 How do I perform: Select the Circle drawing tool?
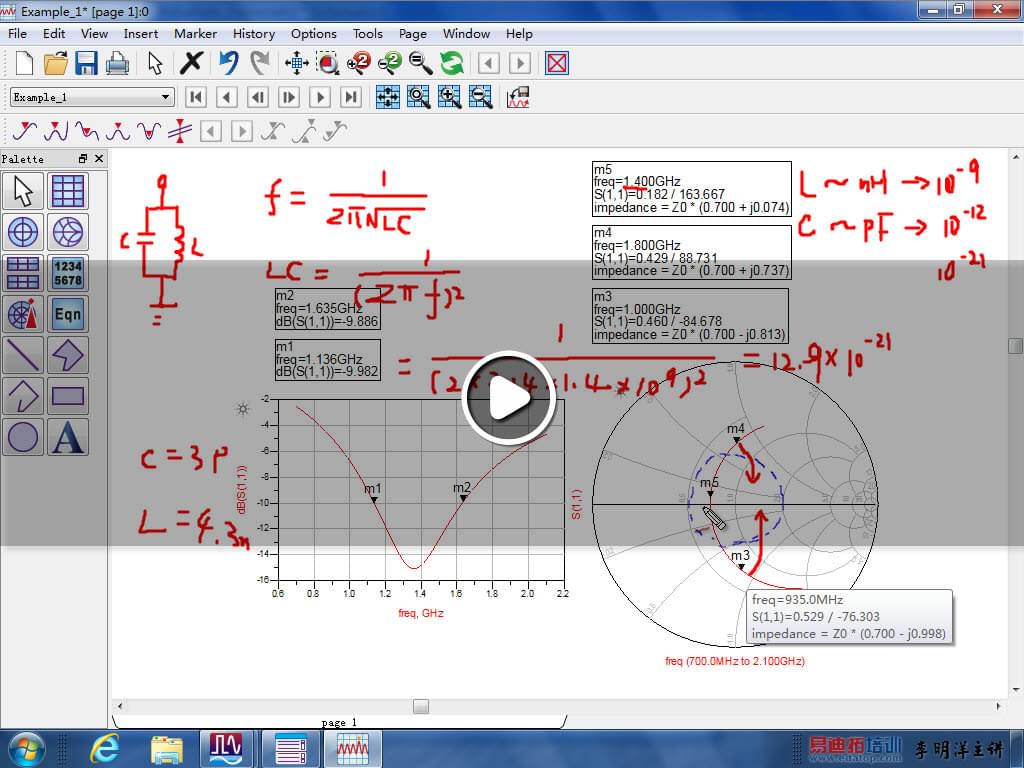(x=23, y=437)
